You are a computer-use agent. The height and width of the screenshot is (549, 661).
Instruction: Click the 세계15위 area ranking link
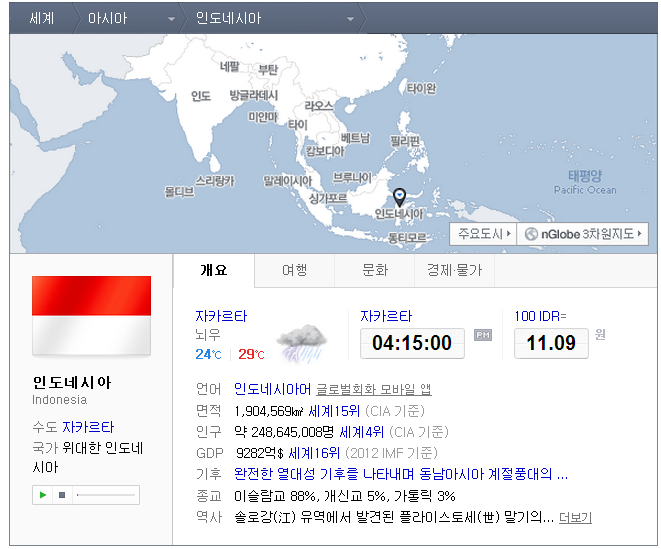[333, 410]
